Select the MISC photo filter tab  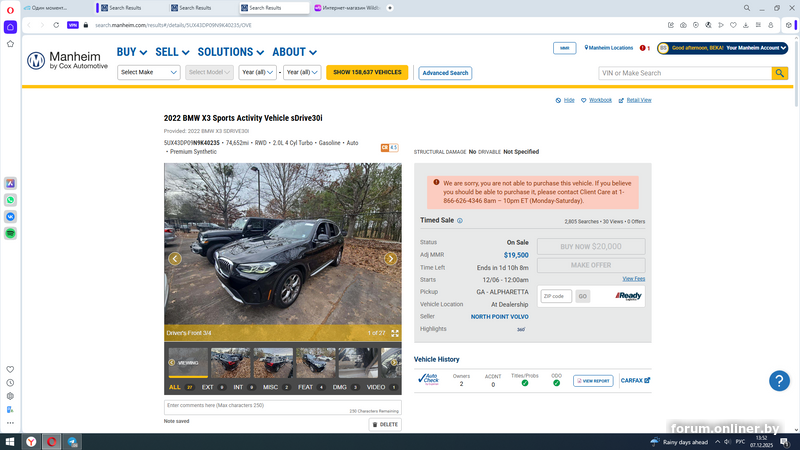(x=276, y=387)
